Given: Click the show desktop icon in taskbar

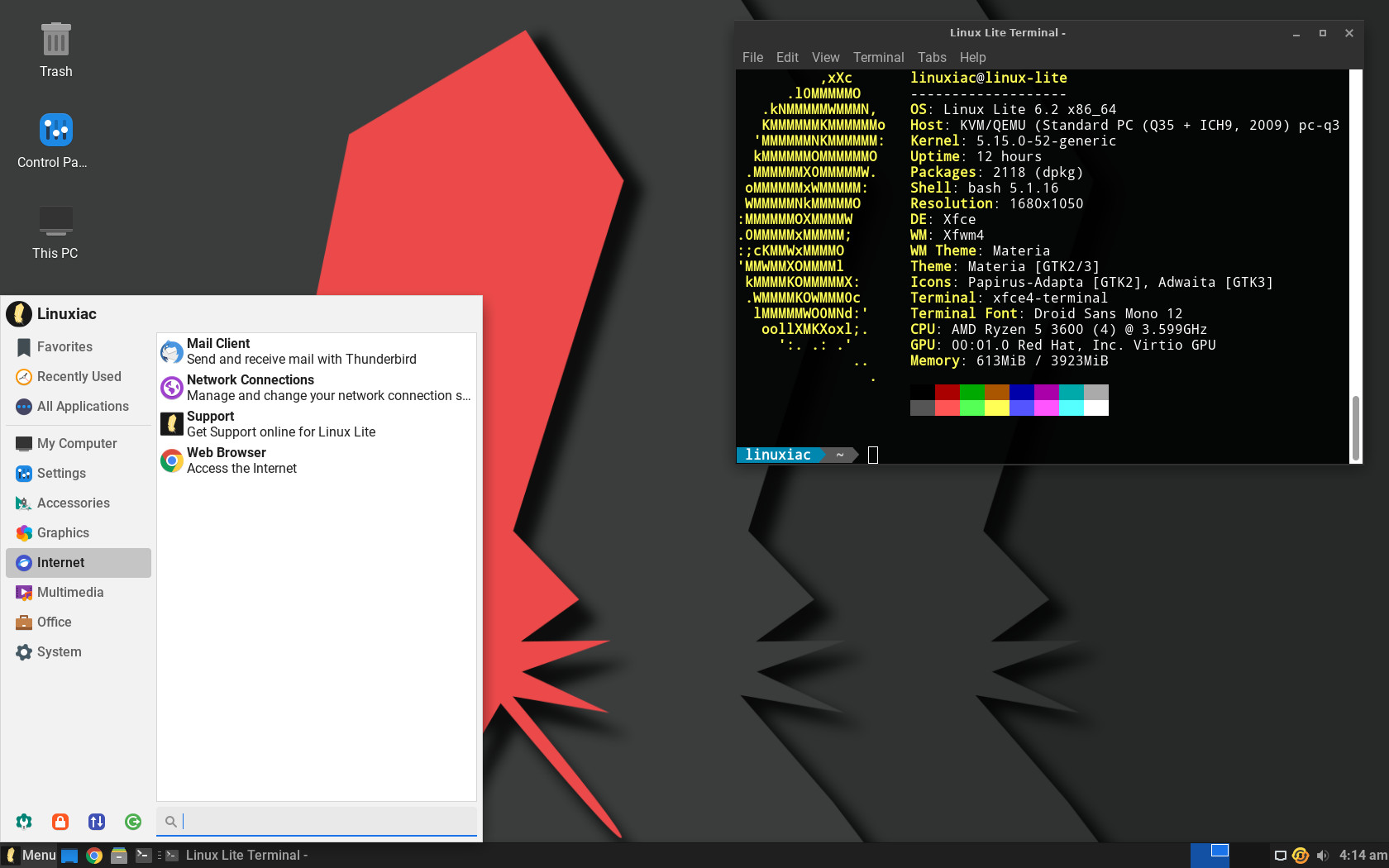Looking at the screenshot, I should click(69, 856).
